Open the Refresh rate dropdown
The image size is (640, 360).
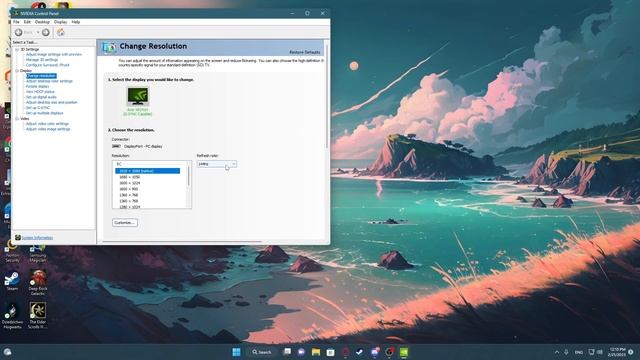coord(217,164)
